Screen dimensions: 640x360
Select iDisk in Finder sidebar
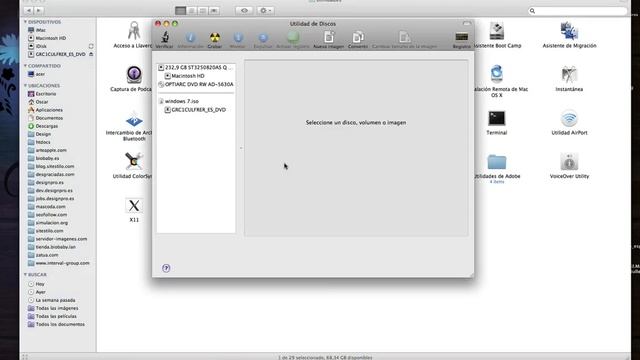37,46
